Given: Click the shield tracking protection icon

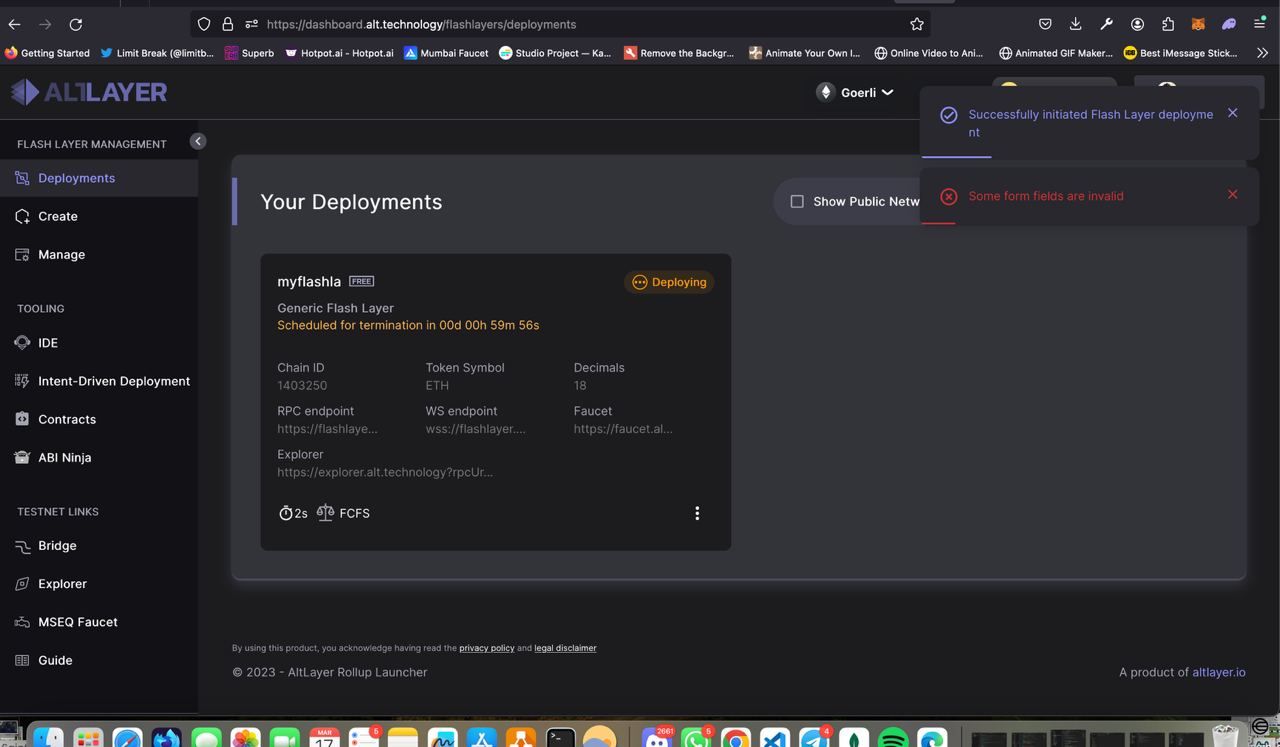Looking at the screenshot, I should (x=204, y=24).
